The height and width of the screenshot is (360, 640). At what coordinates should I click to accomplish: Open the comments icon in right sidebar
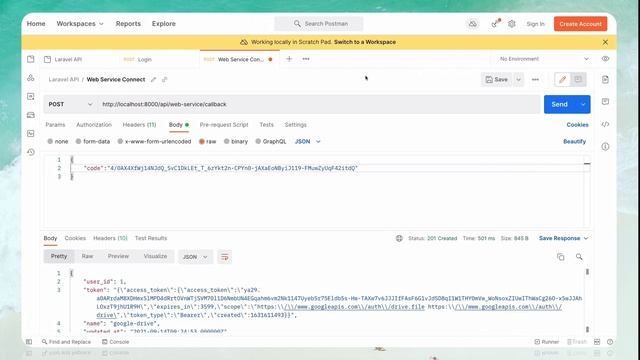coord(605,101)
